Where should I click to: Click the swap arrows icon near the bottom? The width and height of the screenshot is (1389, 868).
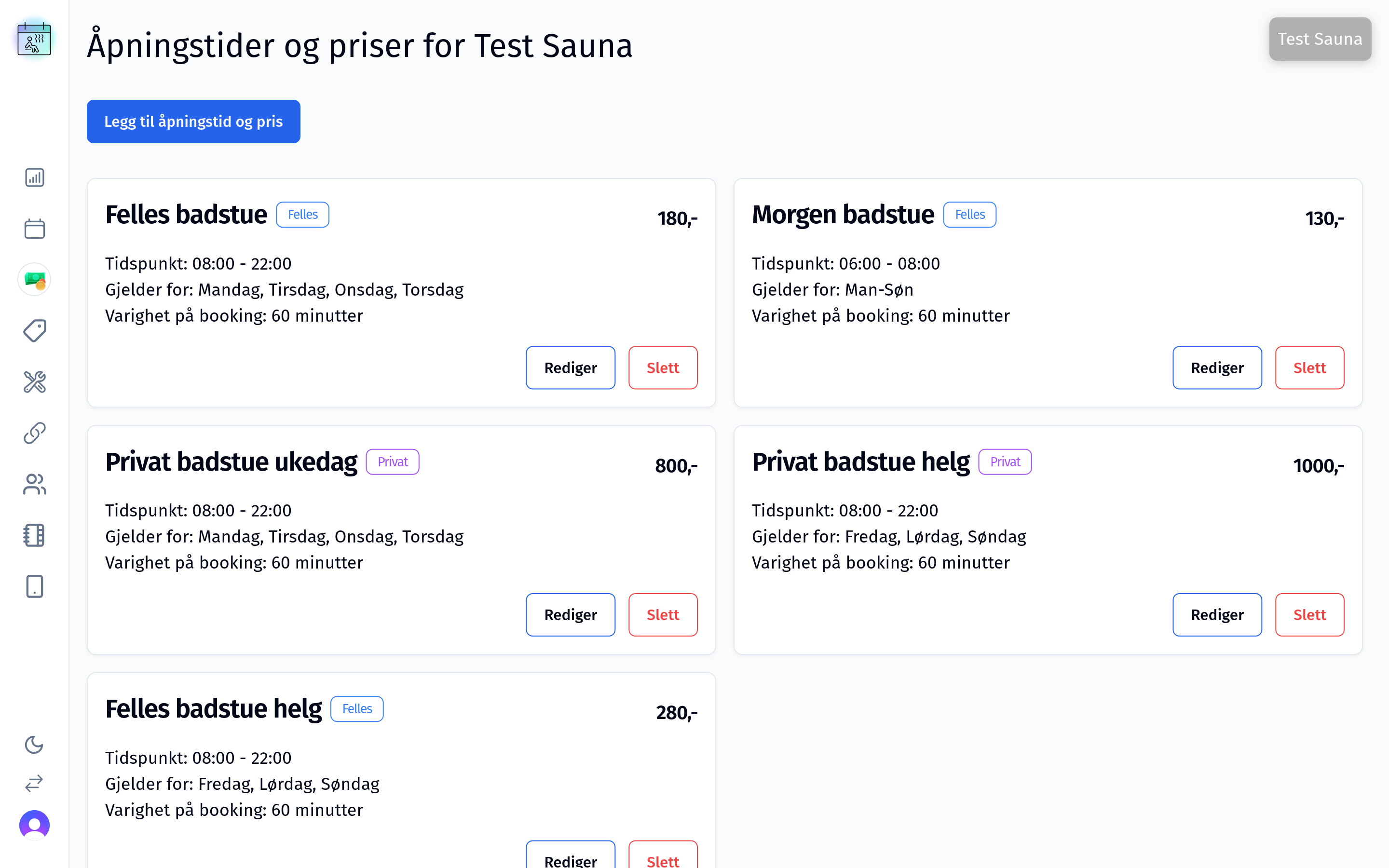click(x=34, y=784)
